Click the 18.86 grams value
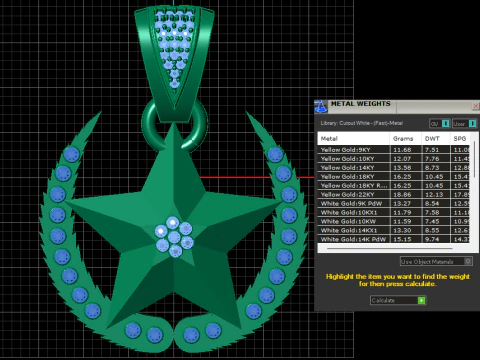This screenshot has height=360, width=480. [402, 195]
